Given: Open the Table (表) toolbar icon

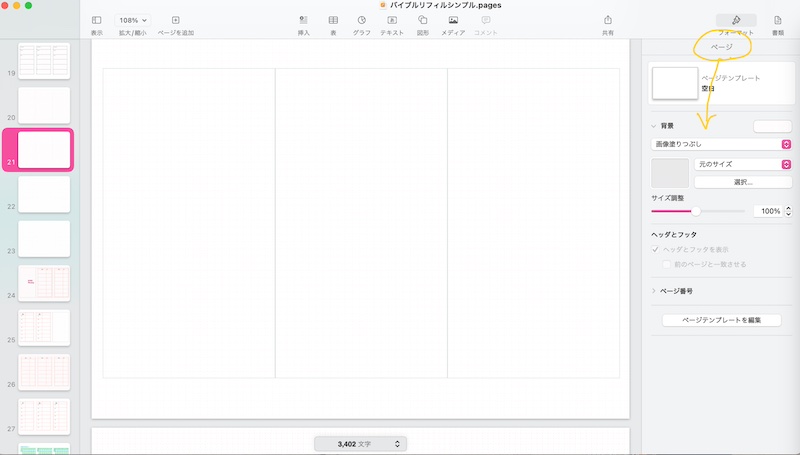Looking at the screenshot, I should click(333, 20).
